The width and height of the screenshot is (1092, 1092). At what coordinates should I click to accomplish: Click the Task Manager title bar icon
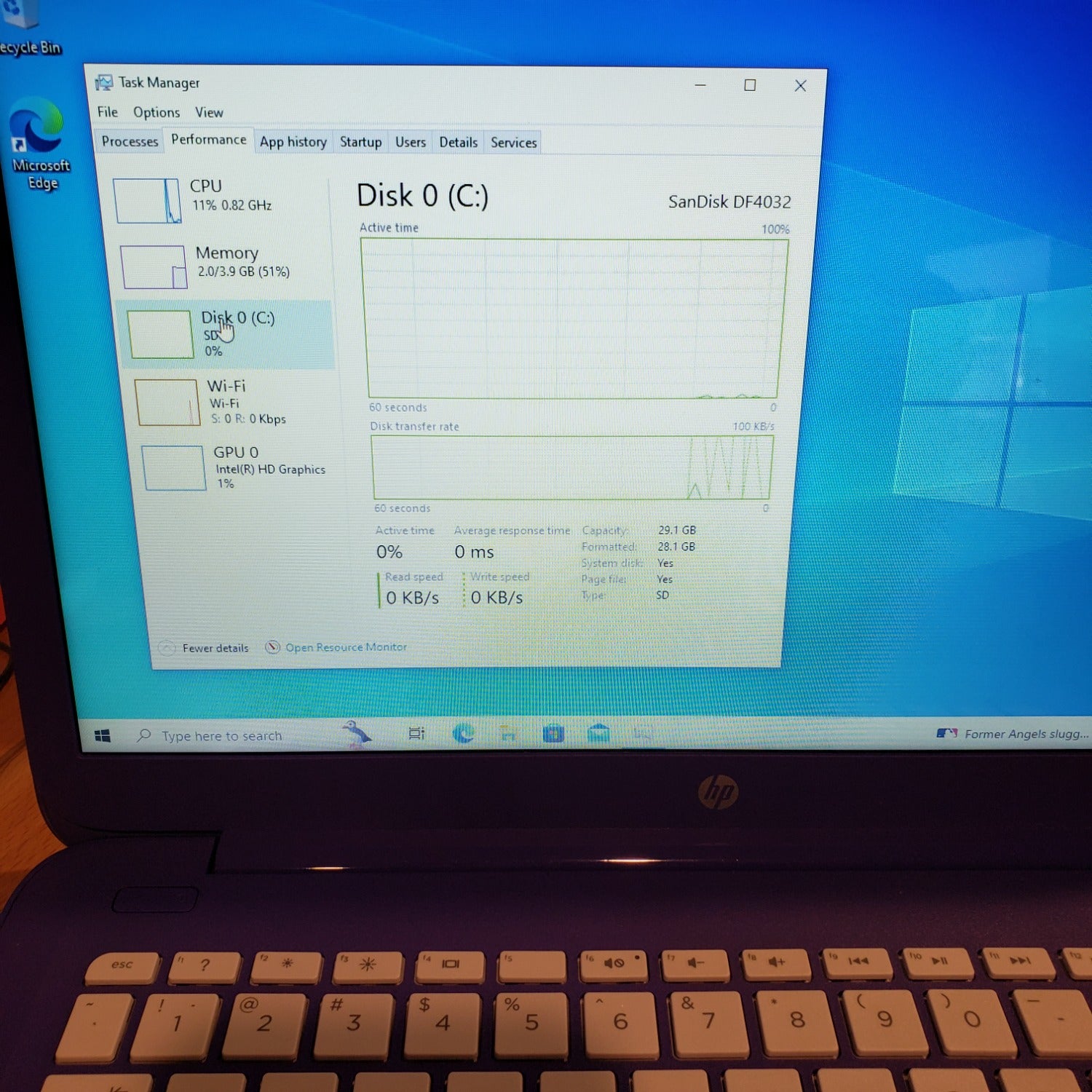[104, 82]
